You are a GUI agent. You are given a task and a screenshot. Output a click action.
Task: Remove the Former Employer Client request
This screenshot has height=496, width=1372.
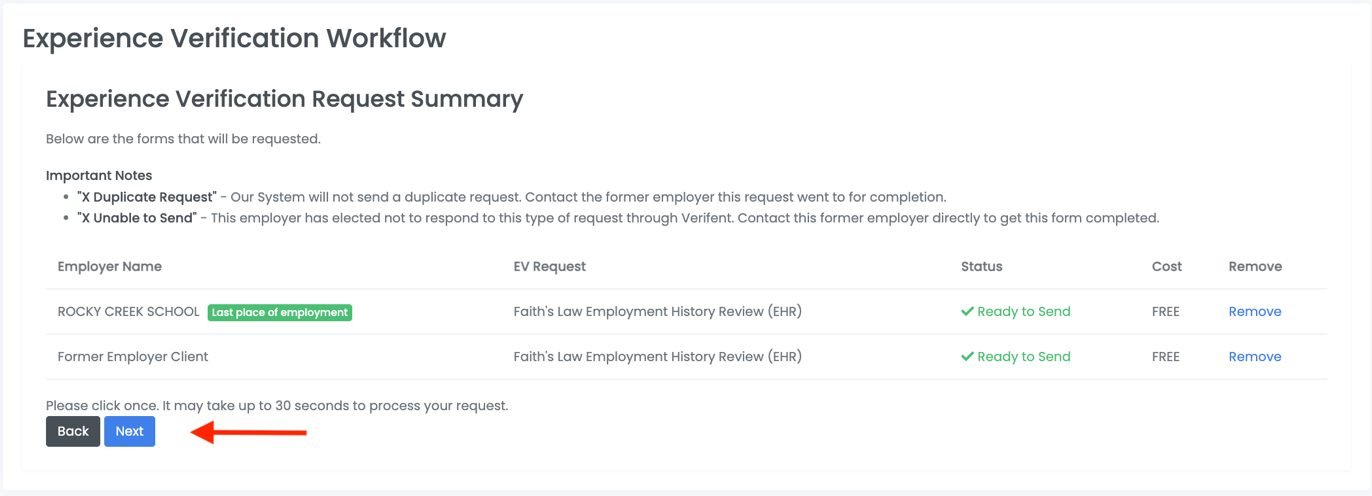[x=1254, y=357]
